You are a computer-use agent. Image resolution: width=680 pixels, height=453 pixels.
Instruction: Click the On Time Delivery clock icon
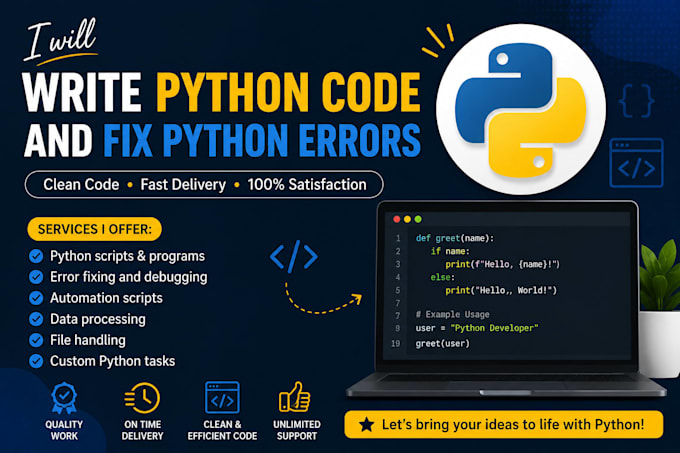tap(142, 398)
